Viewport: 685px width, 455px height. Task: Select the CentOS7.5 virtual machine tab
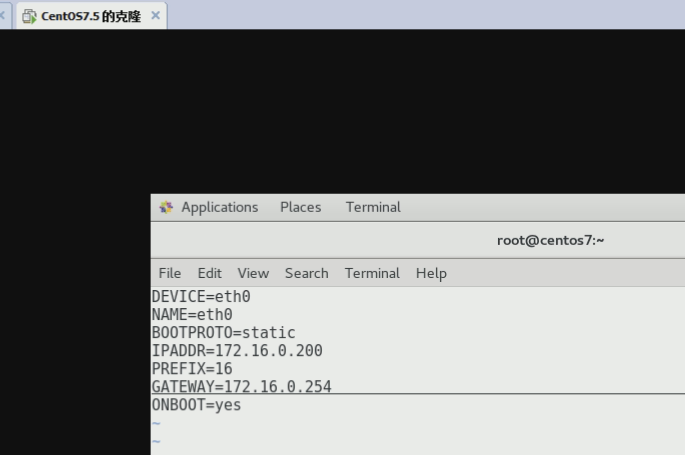91,16
